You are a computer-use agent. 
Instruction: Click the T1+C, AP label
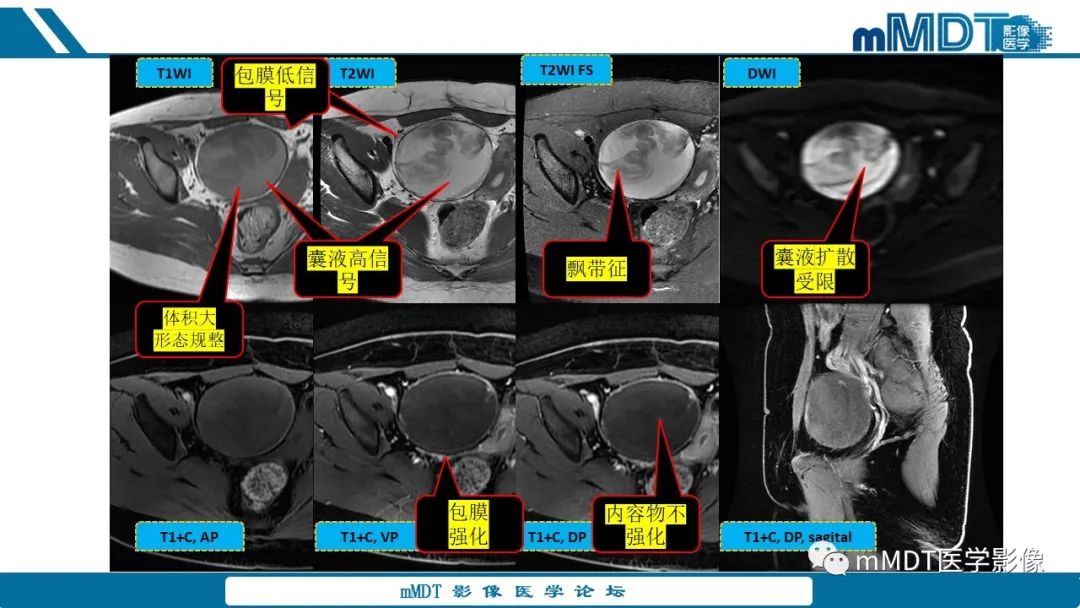(189, 537)
